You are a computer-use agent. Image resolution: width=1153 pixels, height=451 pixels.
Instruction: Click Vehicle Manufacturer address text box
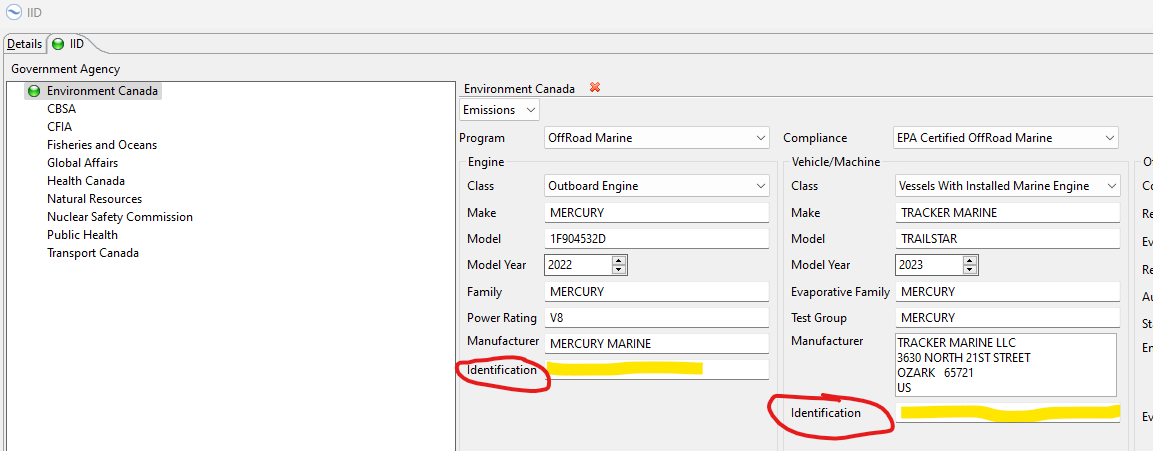pos(1006,365)
